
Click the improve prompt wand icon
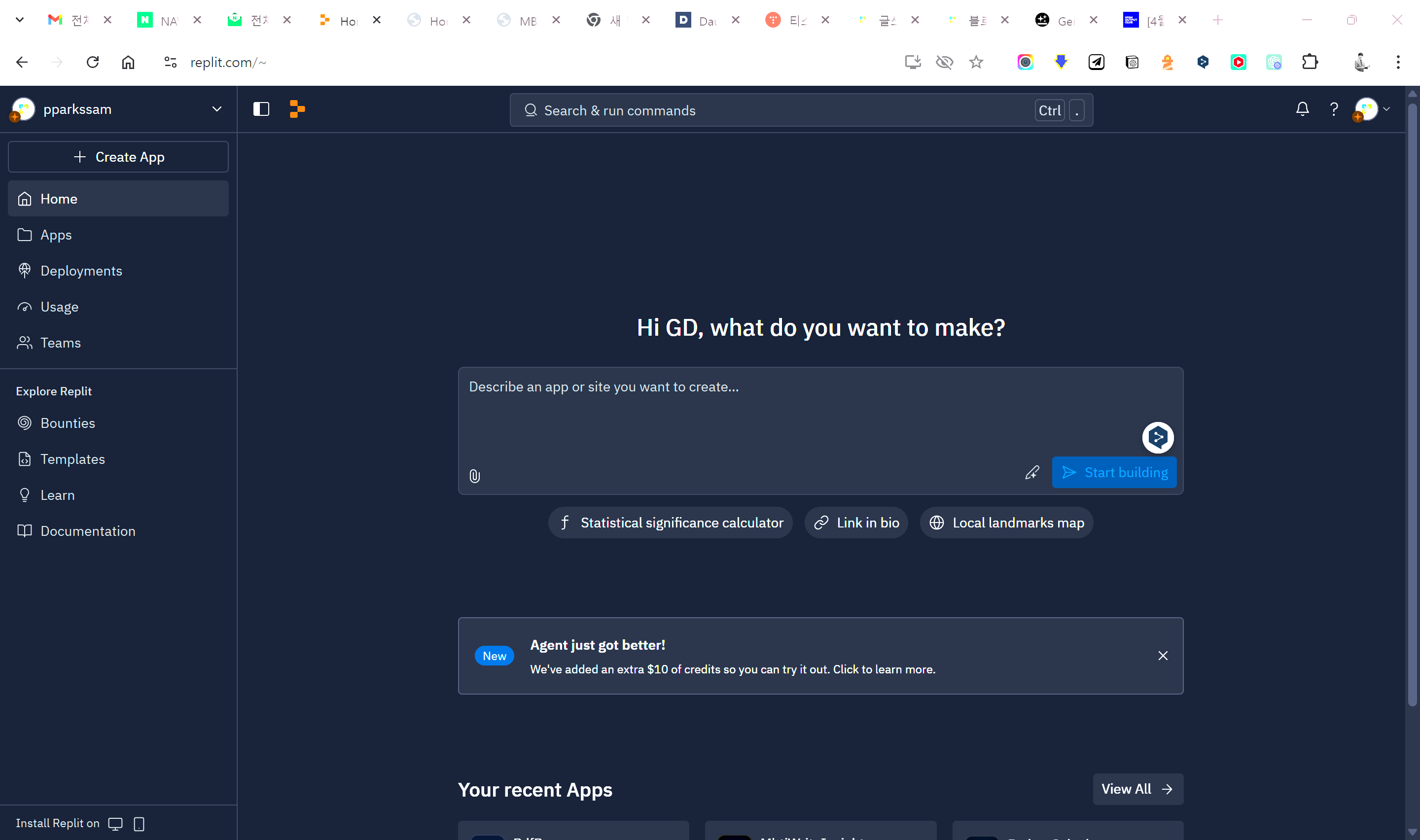click(x=1032, y=472)
